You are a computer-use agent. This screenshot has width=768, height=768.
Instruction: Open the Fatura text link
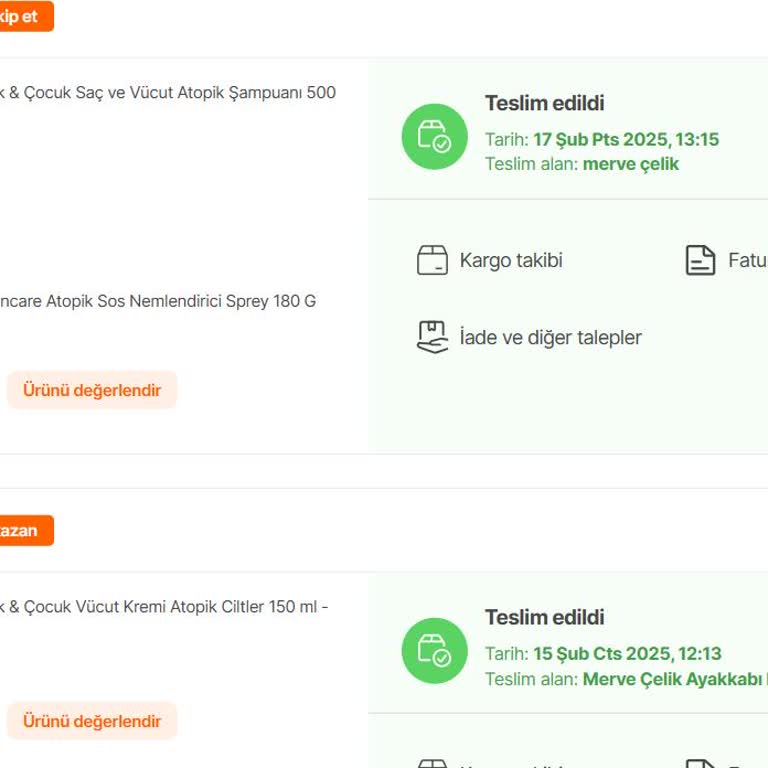tap(746, 261)
